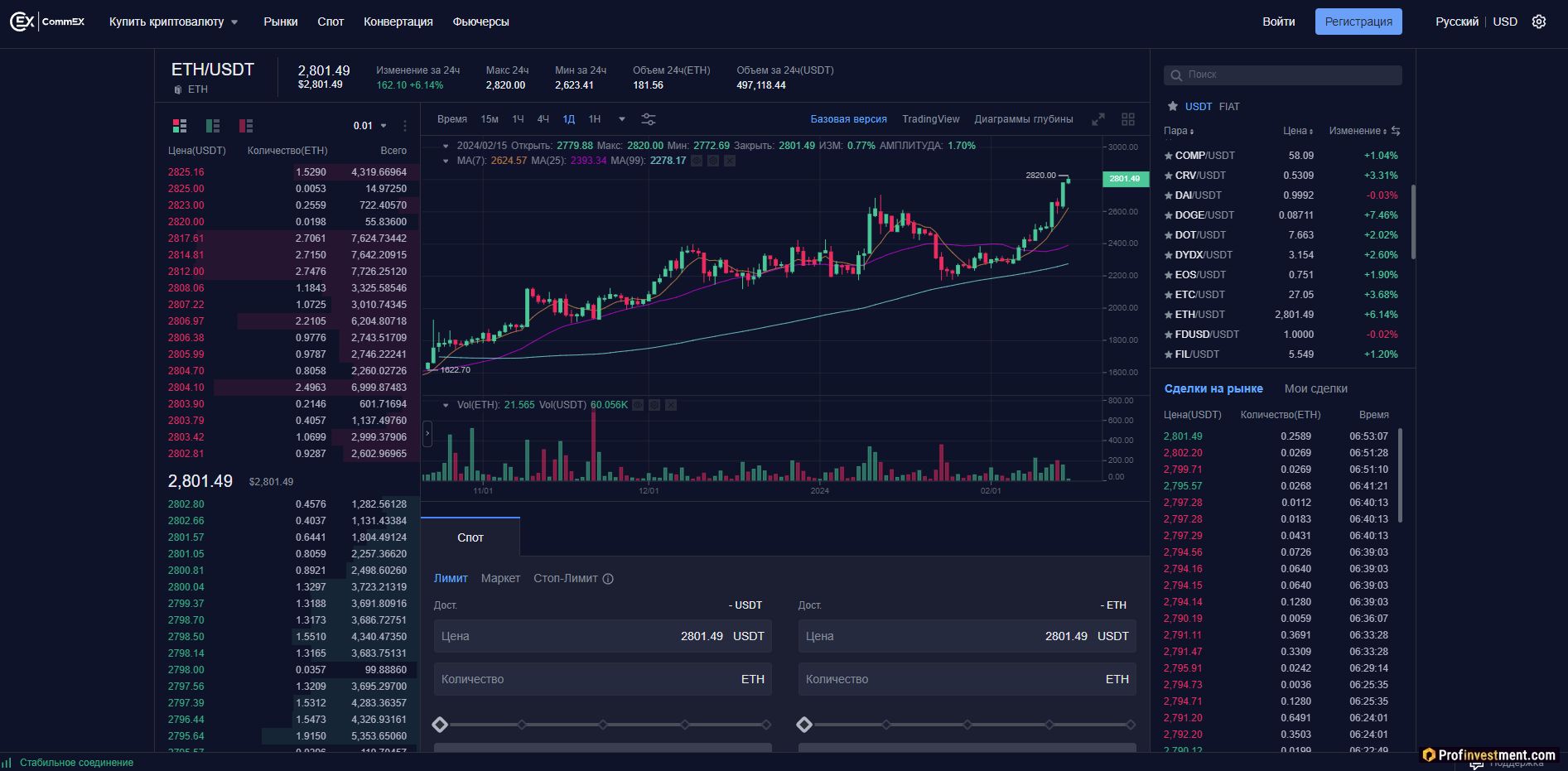Image resolution: width=1568 pixels, height=771 pixels.
Task: Remove MA indicator with its X icon
Action: coord(730,161)
